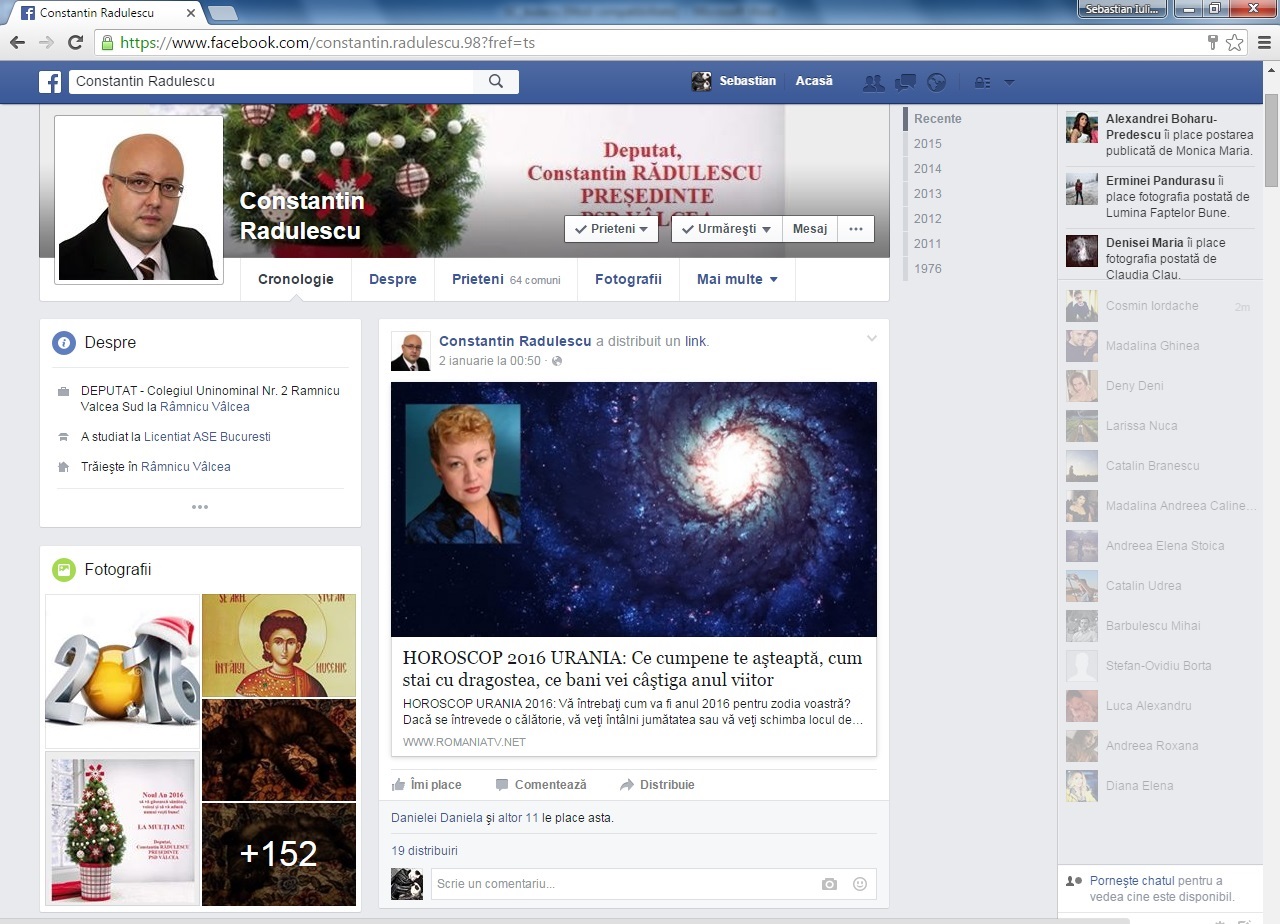This screenshot has height=924, width=1280.
Task: Jump to 1976 in timeline
Action: (x=928, y=269)
